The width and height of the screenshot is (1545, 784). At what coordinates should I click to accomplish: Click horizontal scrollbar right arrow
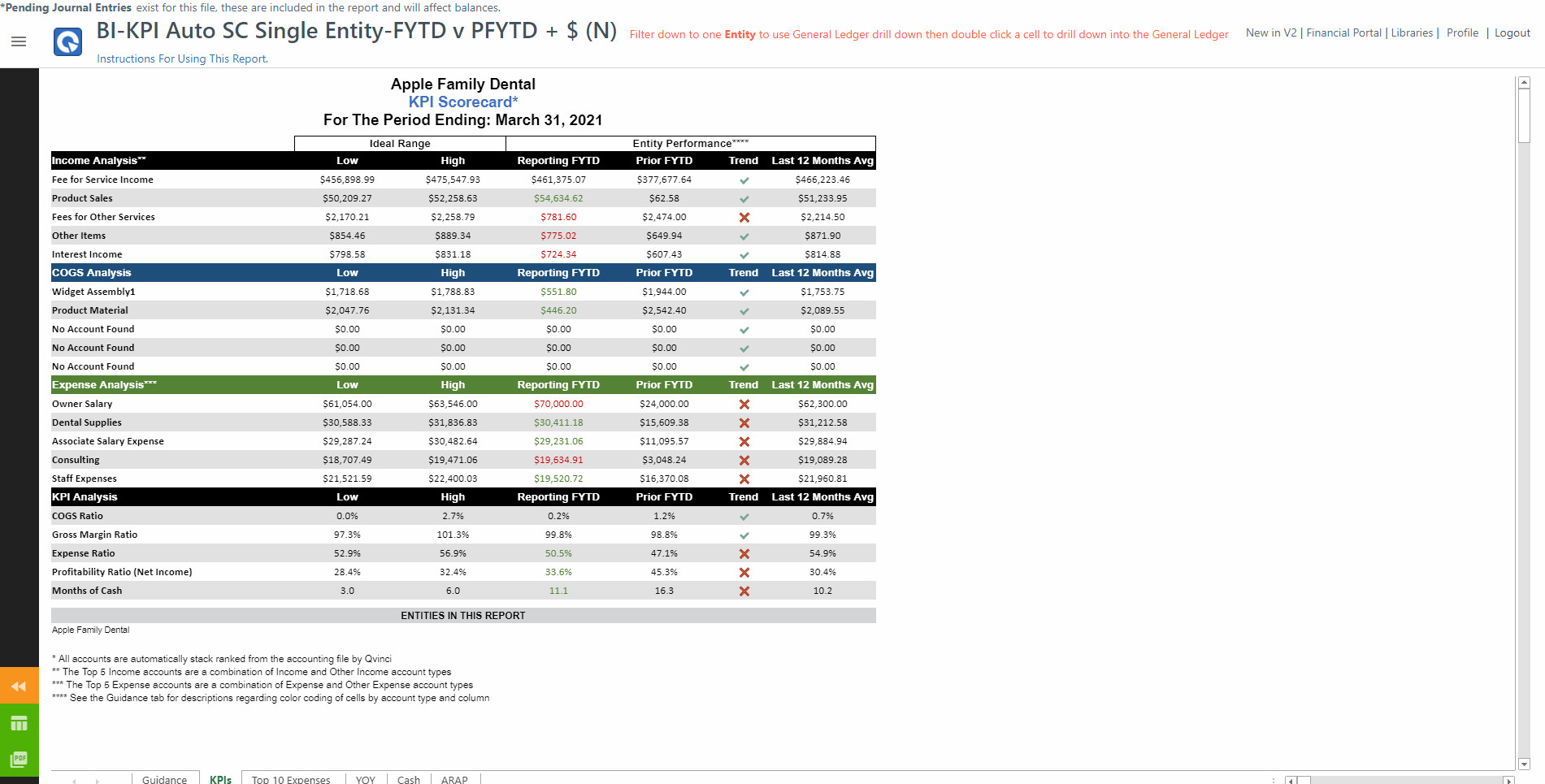(x=1508, y=781)
